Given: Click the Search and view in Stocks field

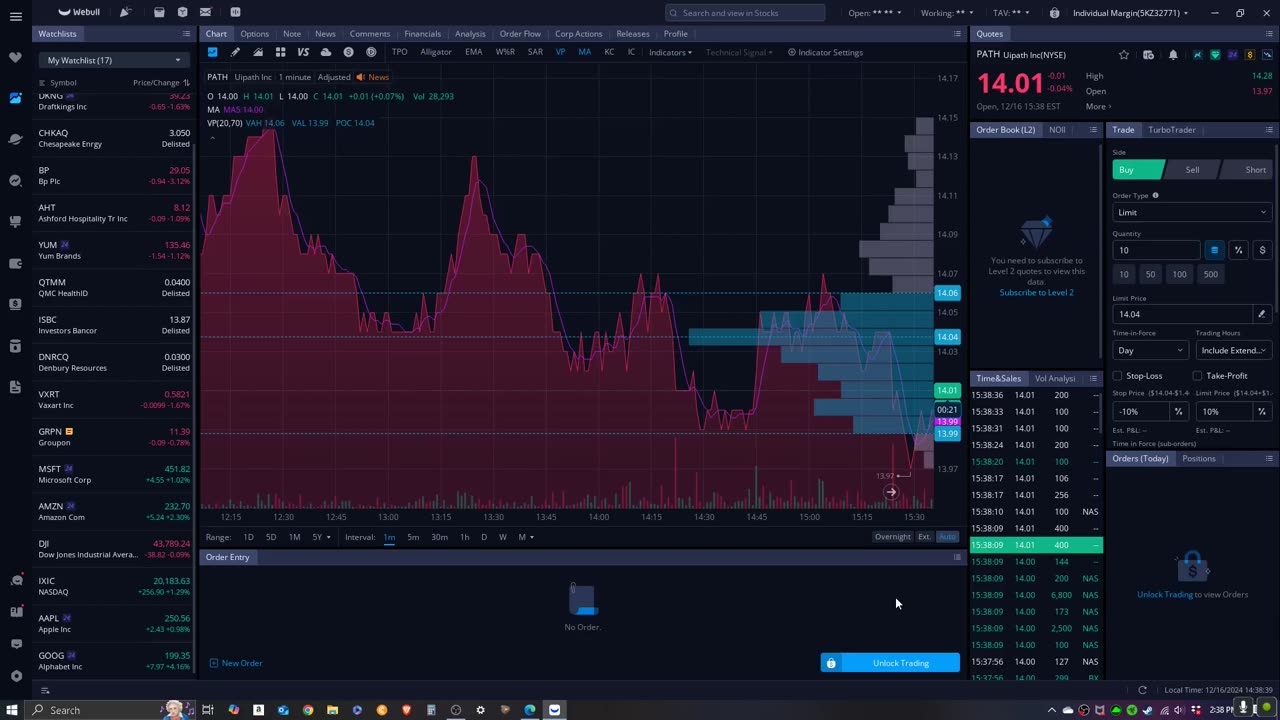Looking at the screenshot, I should 745,13.
